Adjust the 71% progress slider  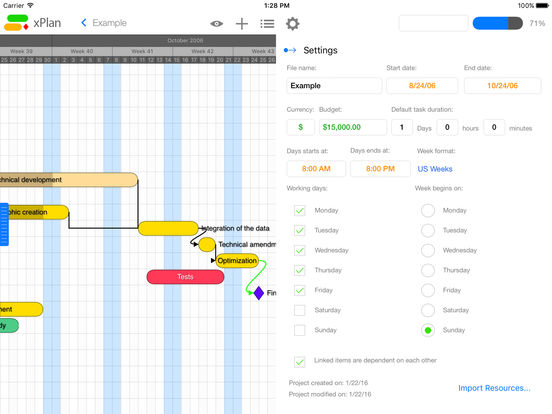[x=497, y=23]
